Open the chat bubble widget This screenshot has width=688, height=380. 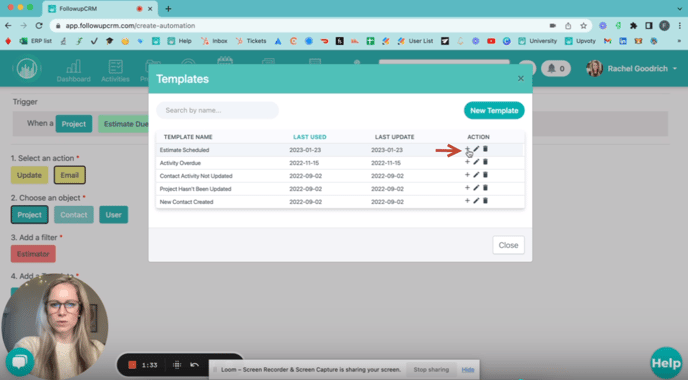(20, 362)
